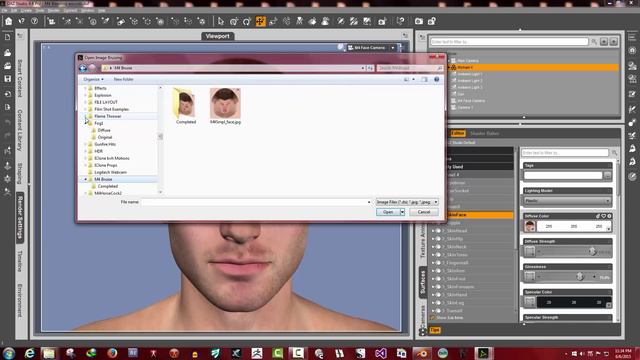This screenshot has width=640, height=360.
Task: Click New folder in the dialog toolbar
Action: pyautogui.click(x=123, y=79)
